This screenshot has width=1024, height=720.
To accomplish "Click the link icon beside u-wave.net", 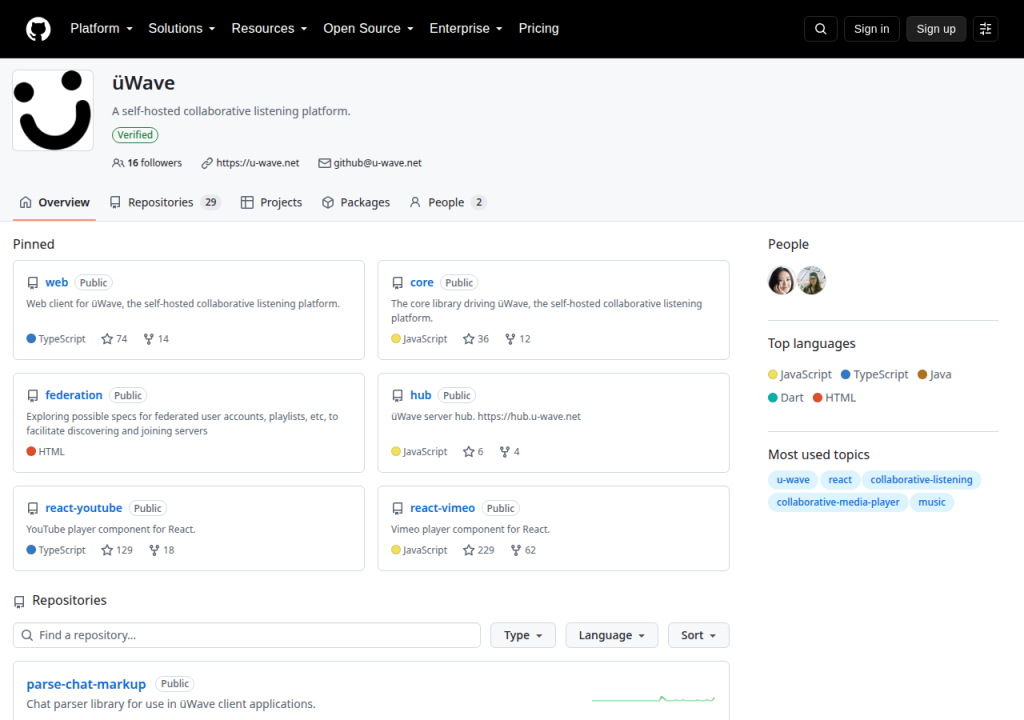I will click(x=207, y=163).
